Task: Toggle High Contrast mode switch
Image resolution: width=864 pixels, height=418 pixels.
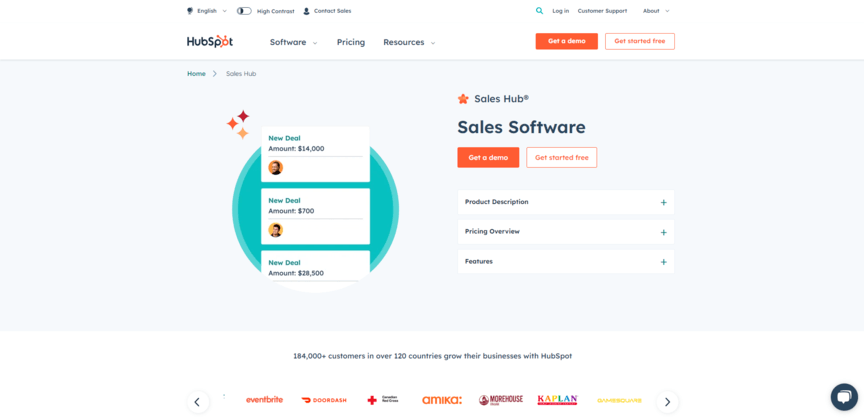Action: pyautogui.click(x=244, y=11)
